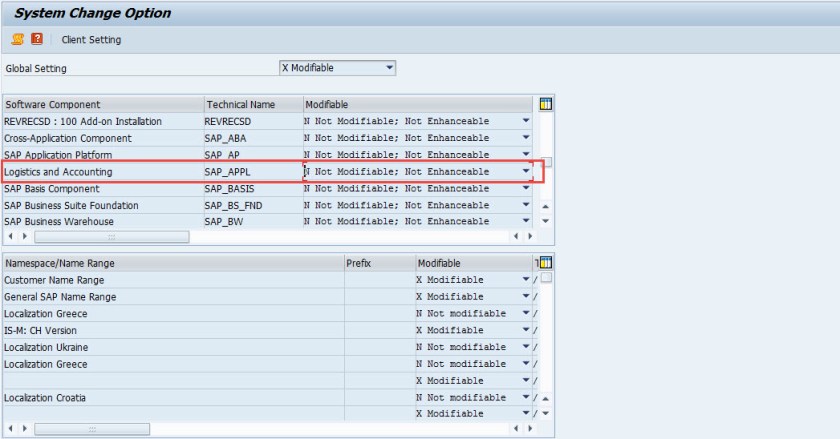Expand Modifiable dropdown for SAP Basis Component
The width and height of the screenshot is (840, 439).
click(525, 188)
